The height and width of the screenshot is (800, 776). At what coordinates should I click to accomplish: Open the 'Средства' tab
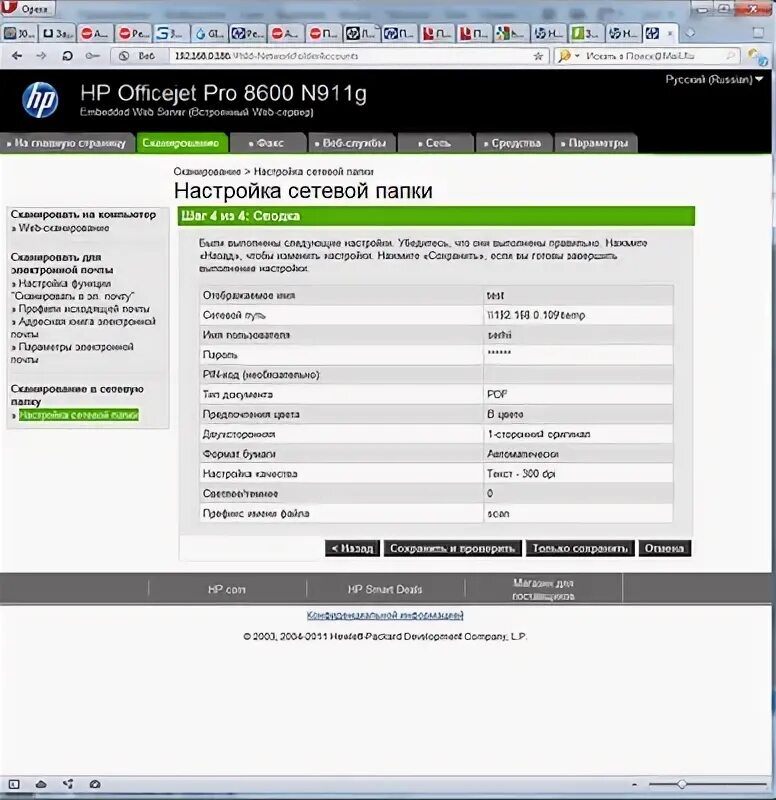point(513,143)
